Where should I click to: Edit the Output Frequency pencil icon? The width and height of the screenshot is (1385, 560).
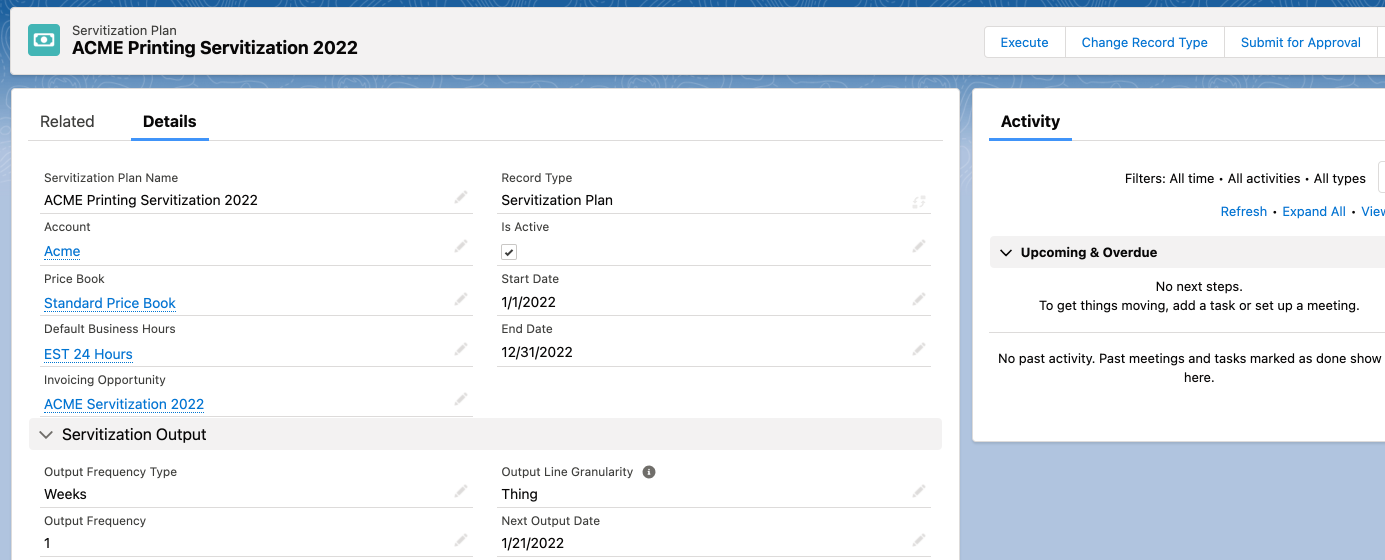click(461, 540)
